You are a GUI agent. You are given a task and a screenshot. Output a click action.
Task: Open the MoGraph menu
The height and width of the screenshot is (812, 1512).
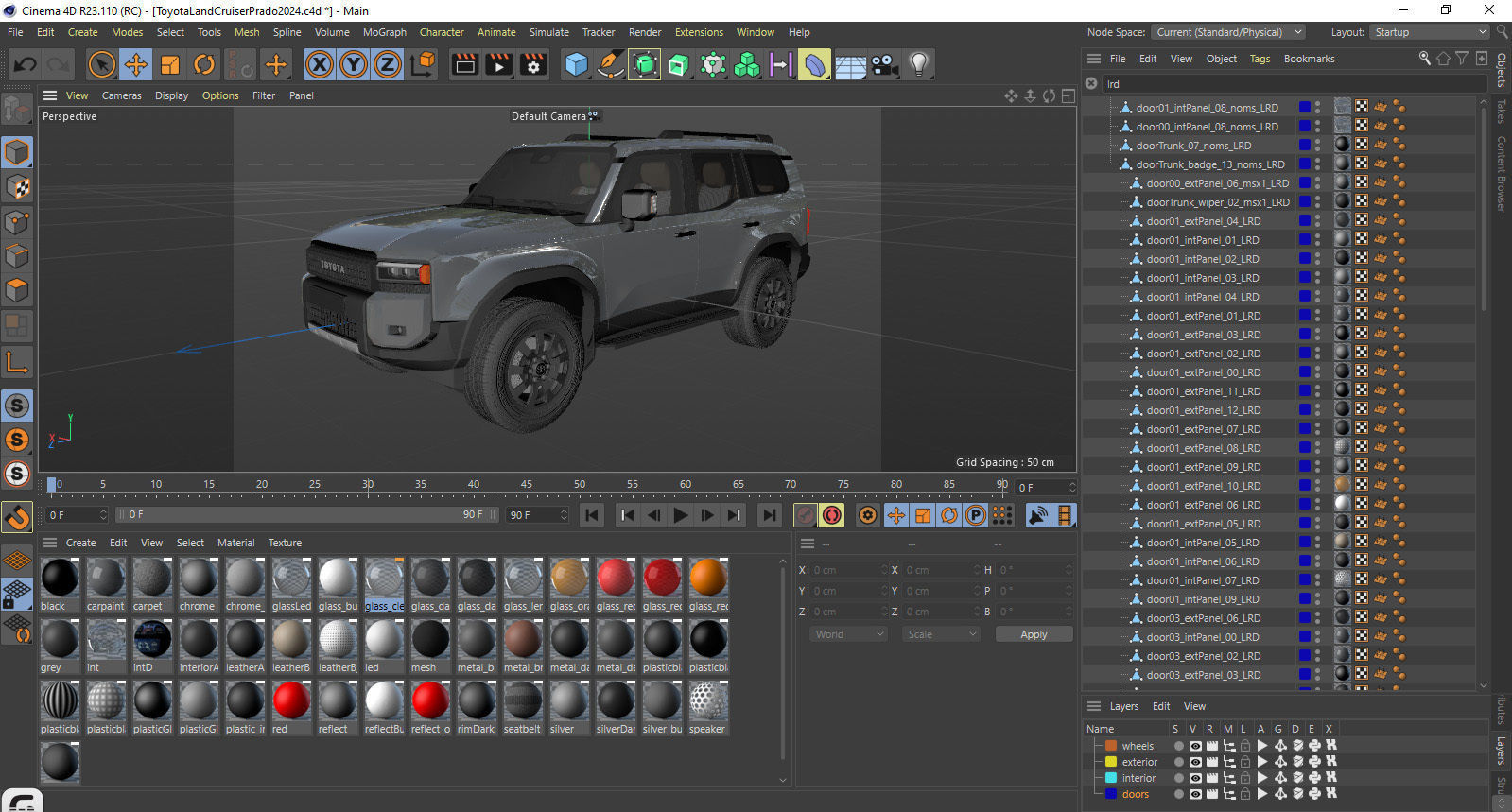click(x=385, y=32)
